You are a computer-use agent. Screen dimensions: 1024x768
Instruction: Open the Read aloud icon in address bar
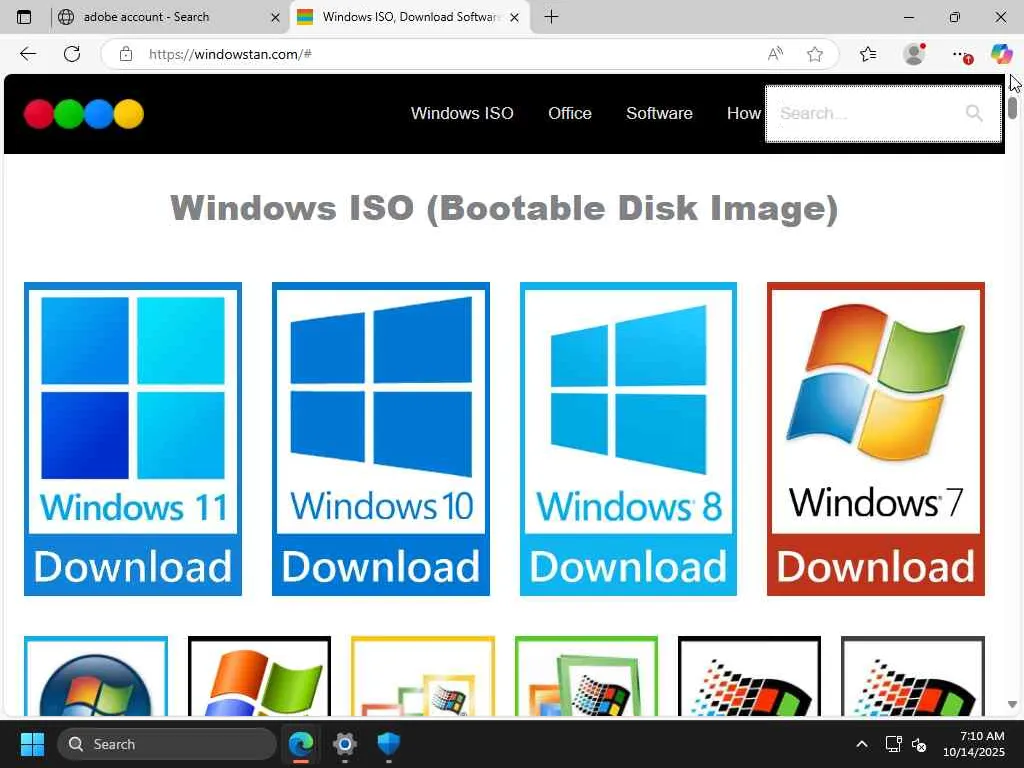coord(775,54)
